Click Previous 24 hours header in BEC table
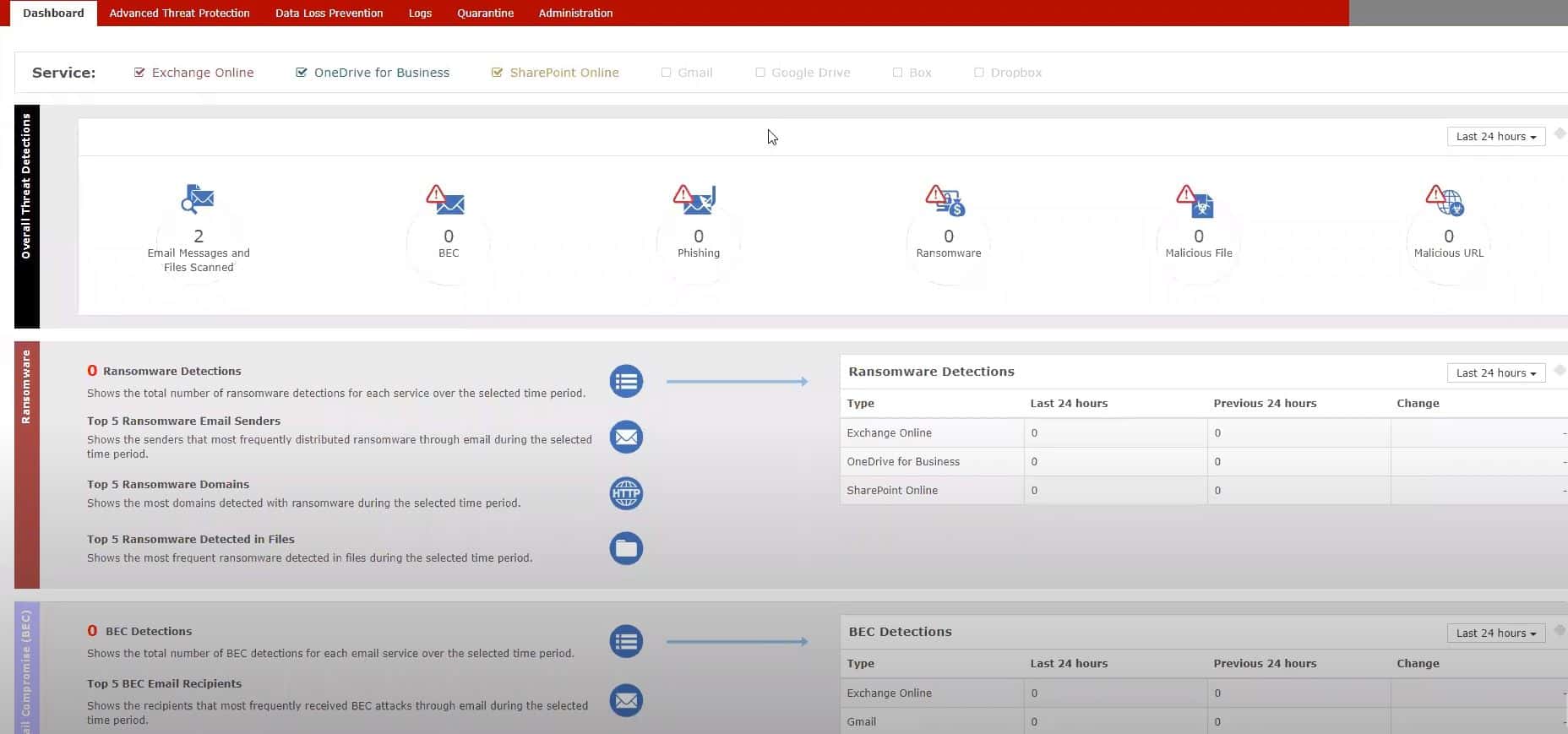 [x=1265, y=663]
